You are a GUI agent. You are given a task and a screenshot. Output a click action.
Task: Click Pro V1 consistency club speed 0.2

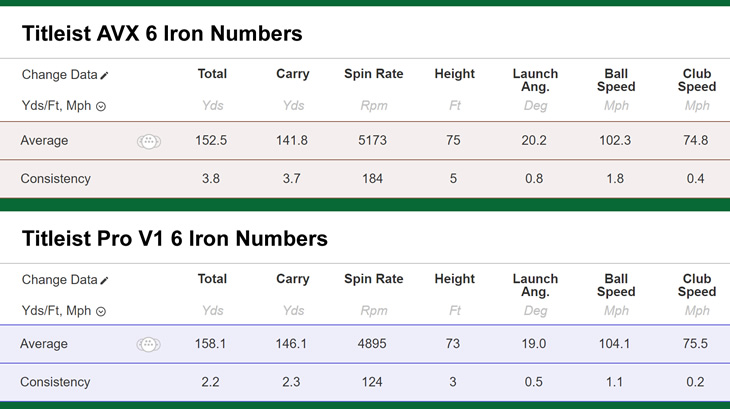pos(695,382)
